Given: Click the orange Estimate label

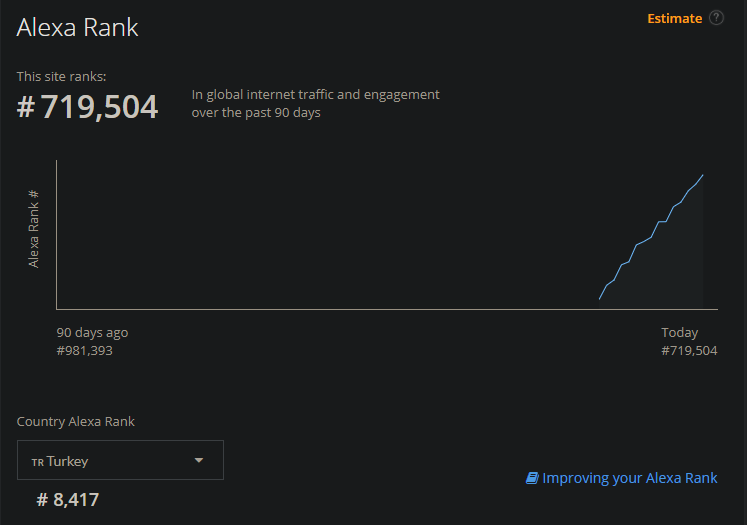Looking at the screenshot, I should pos(675,19).
